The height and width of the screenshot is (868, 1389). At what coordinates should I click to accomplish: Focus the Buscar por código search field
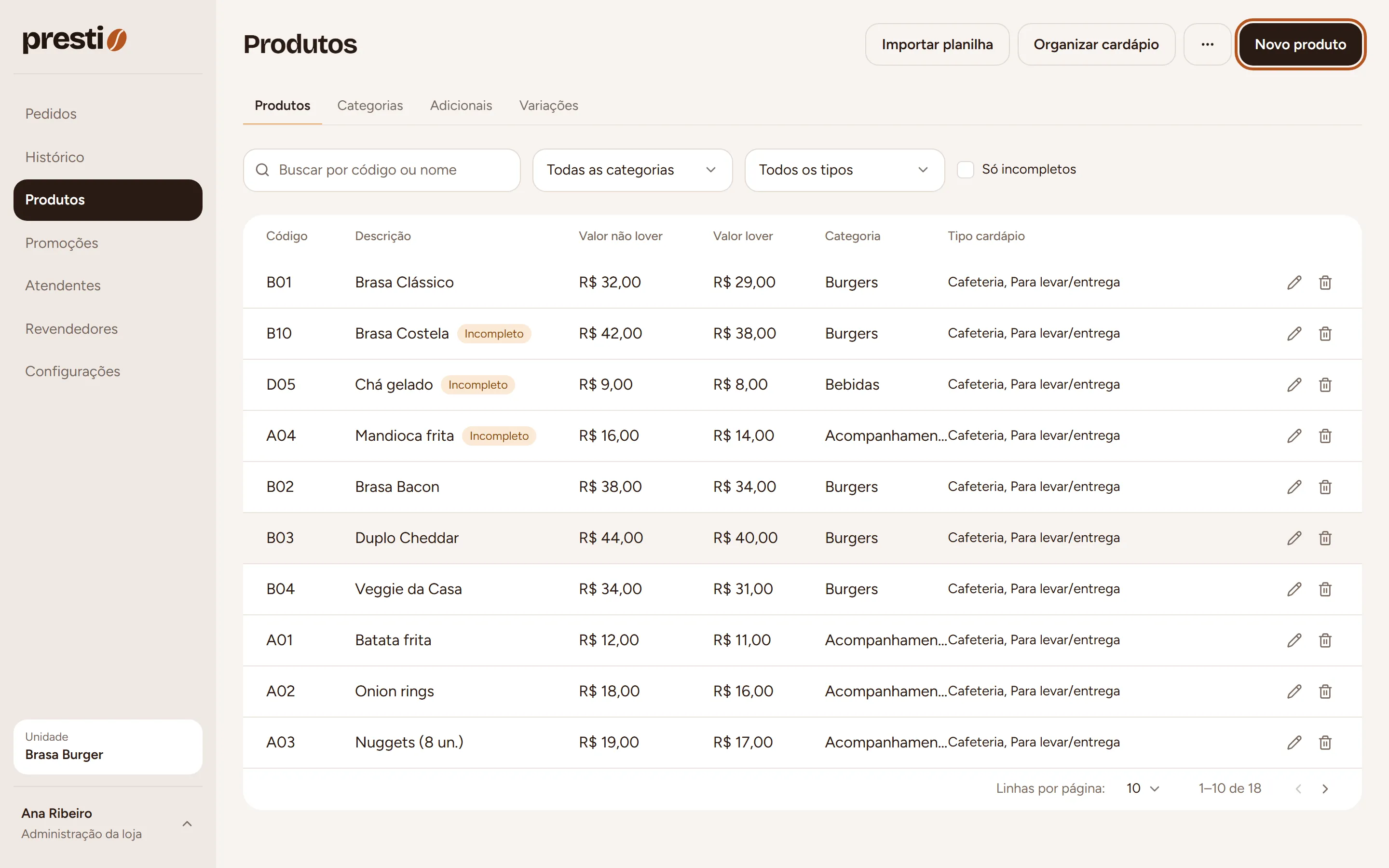(x=381, y=170)
